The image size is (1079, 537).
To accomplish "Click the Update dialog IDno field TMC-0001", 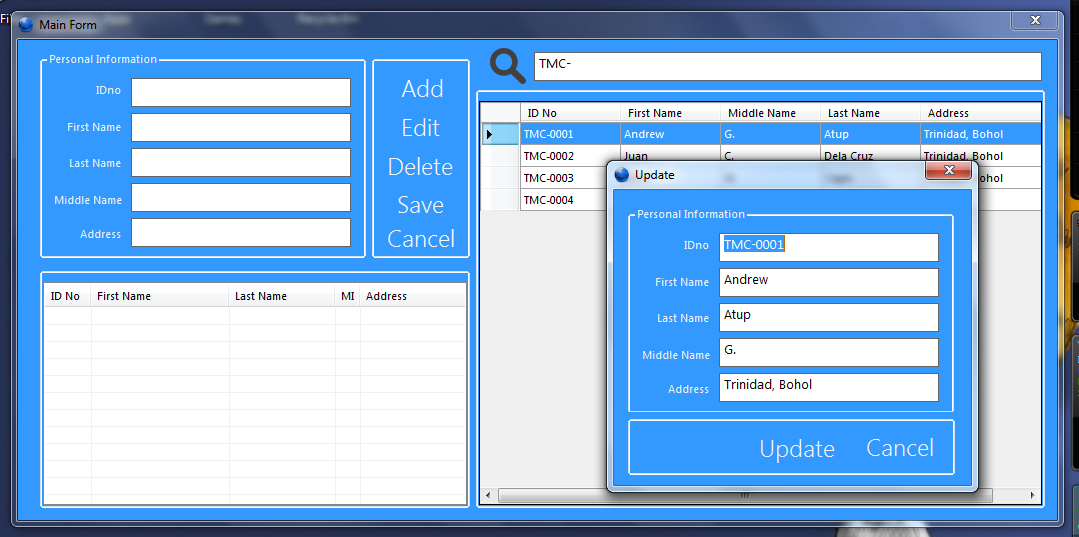I will click(829, 248).
